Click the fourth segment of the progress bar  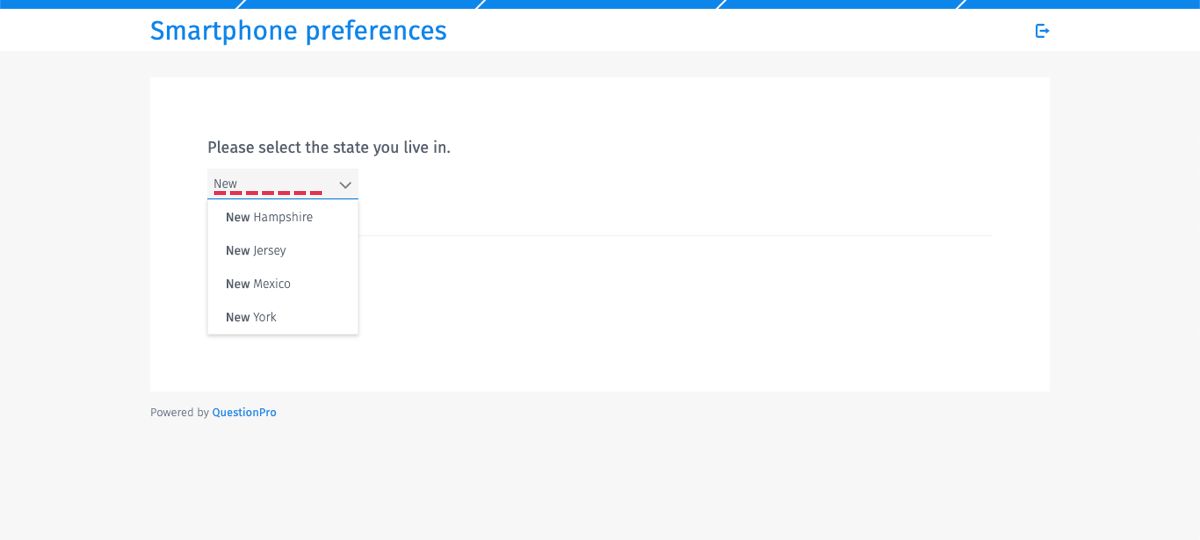click(840, 4)
